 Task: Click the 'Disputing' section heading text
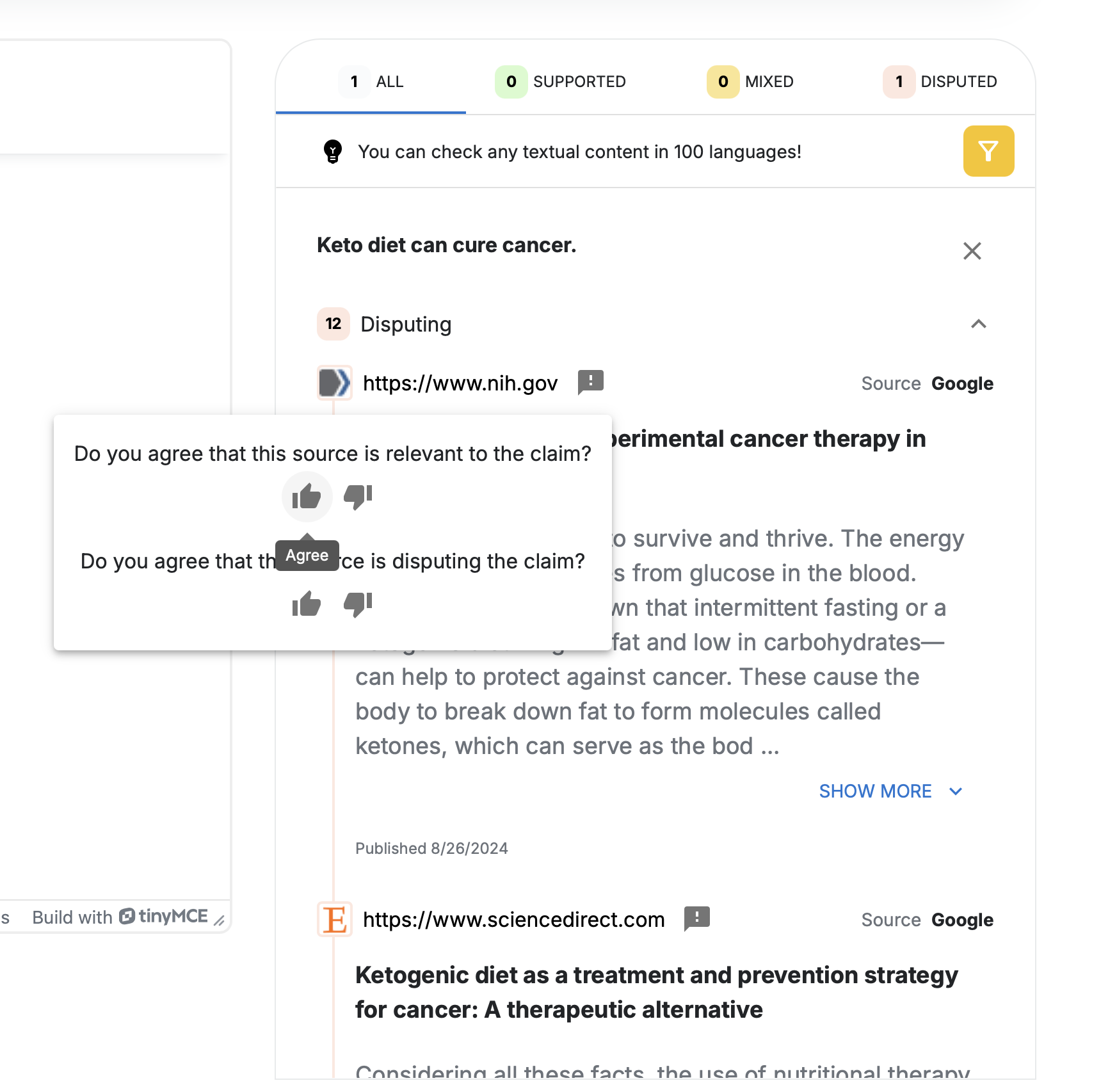tap(406, 325)
